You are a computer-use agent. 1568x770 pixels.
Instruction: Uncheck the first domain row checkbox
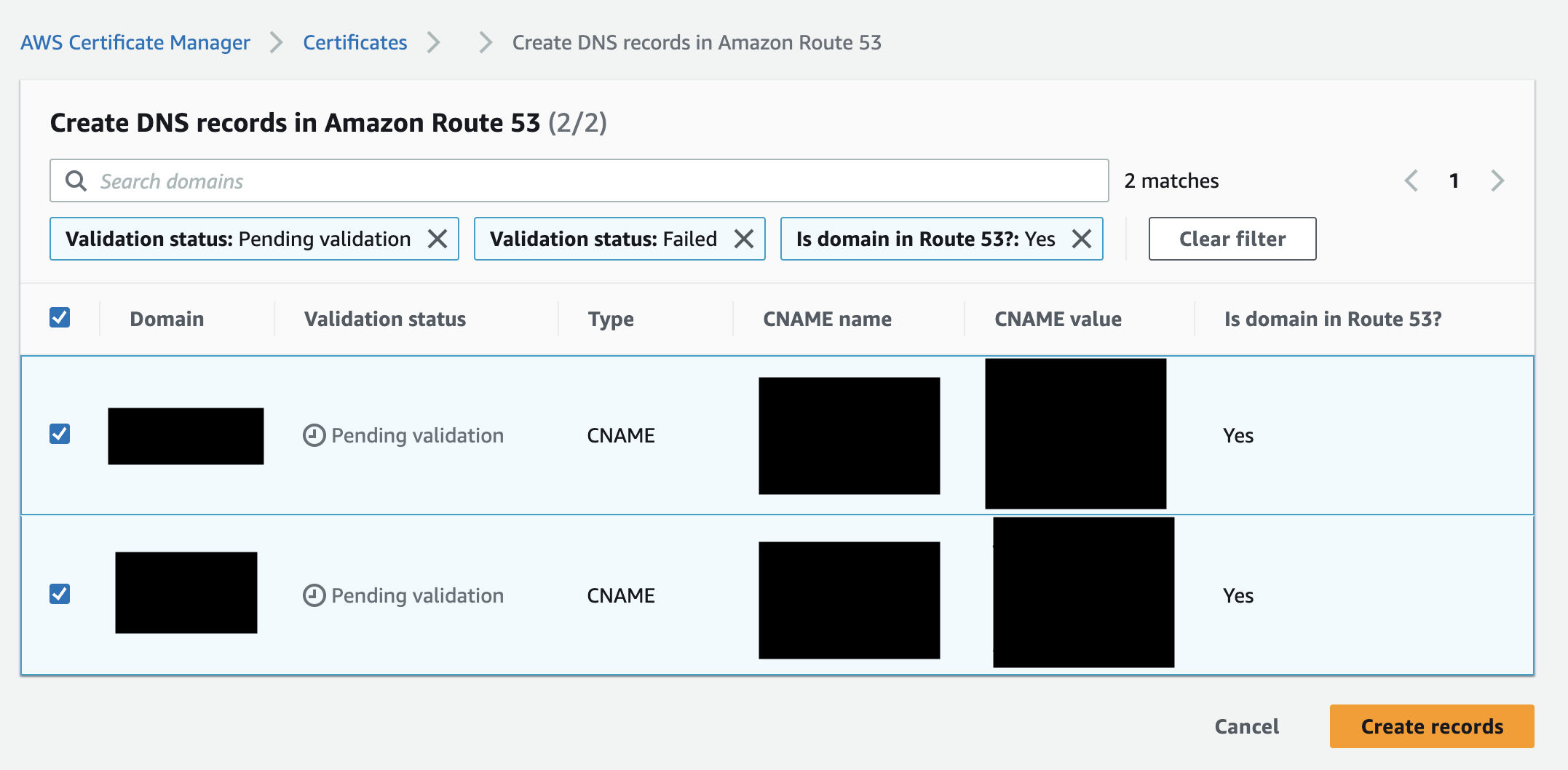click(x=60, y=434)
